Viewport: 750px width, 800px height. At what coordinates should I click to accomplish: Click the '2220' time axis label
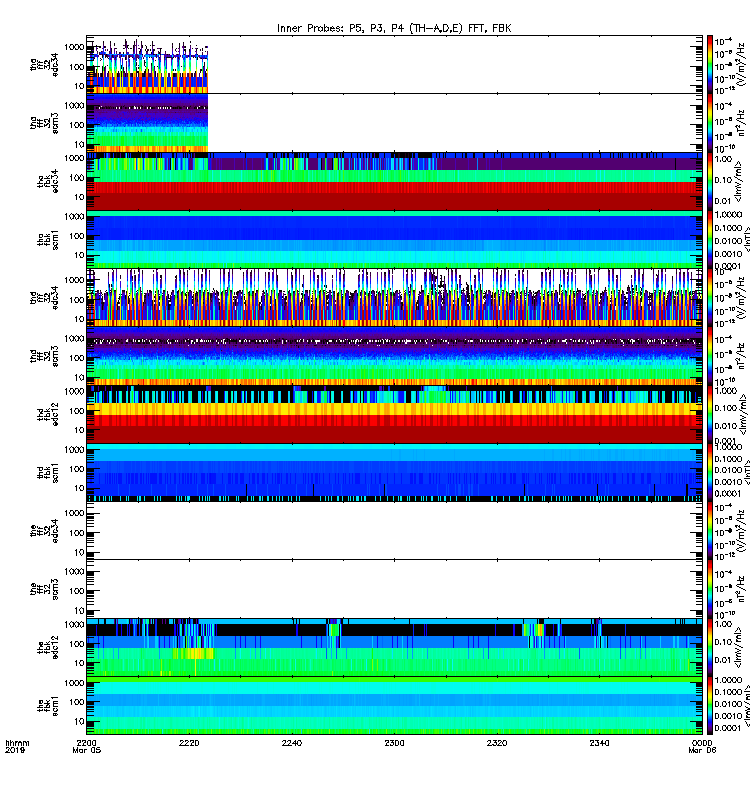[189, 743]
